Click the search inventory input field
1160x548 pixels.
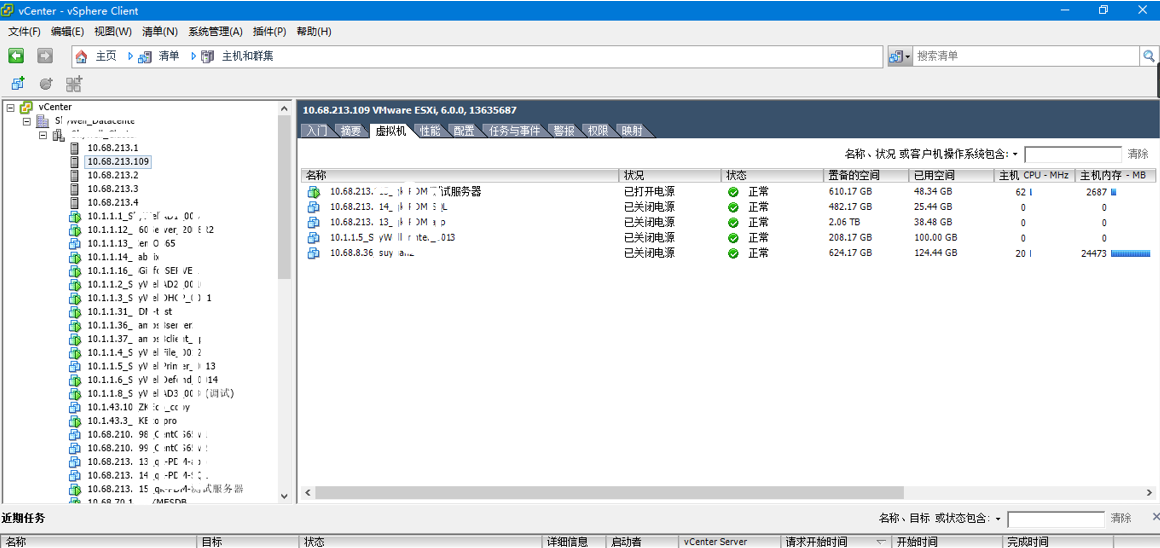1026,55
